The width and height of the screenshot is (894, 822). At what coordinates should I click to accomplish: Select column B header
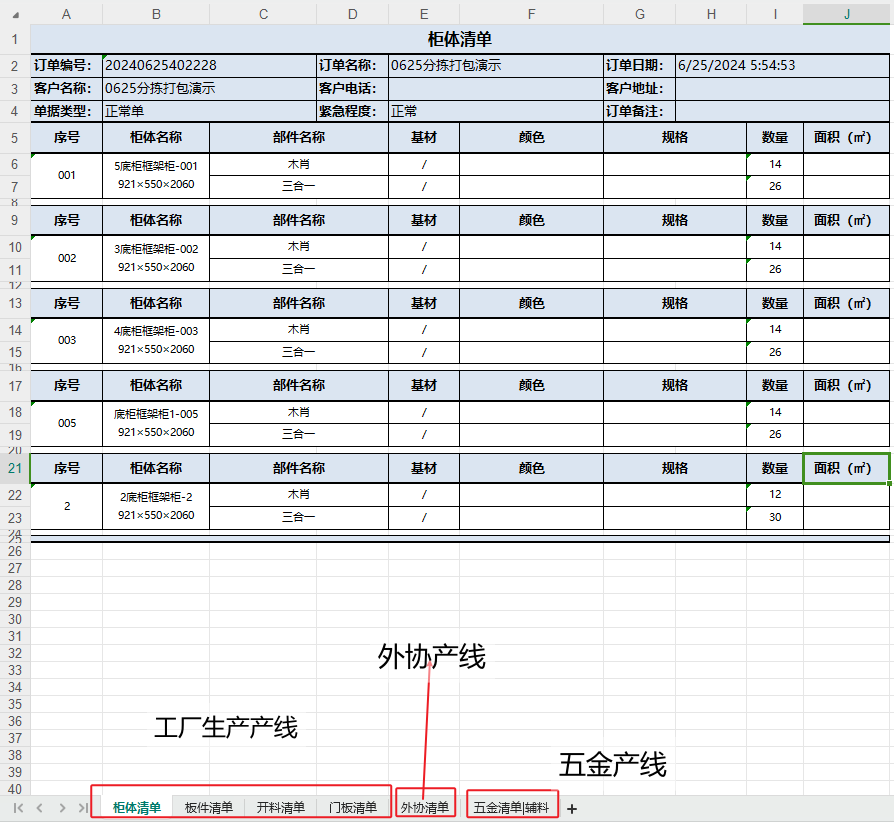[156, 13]
